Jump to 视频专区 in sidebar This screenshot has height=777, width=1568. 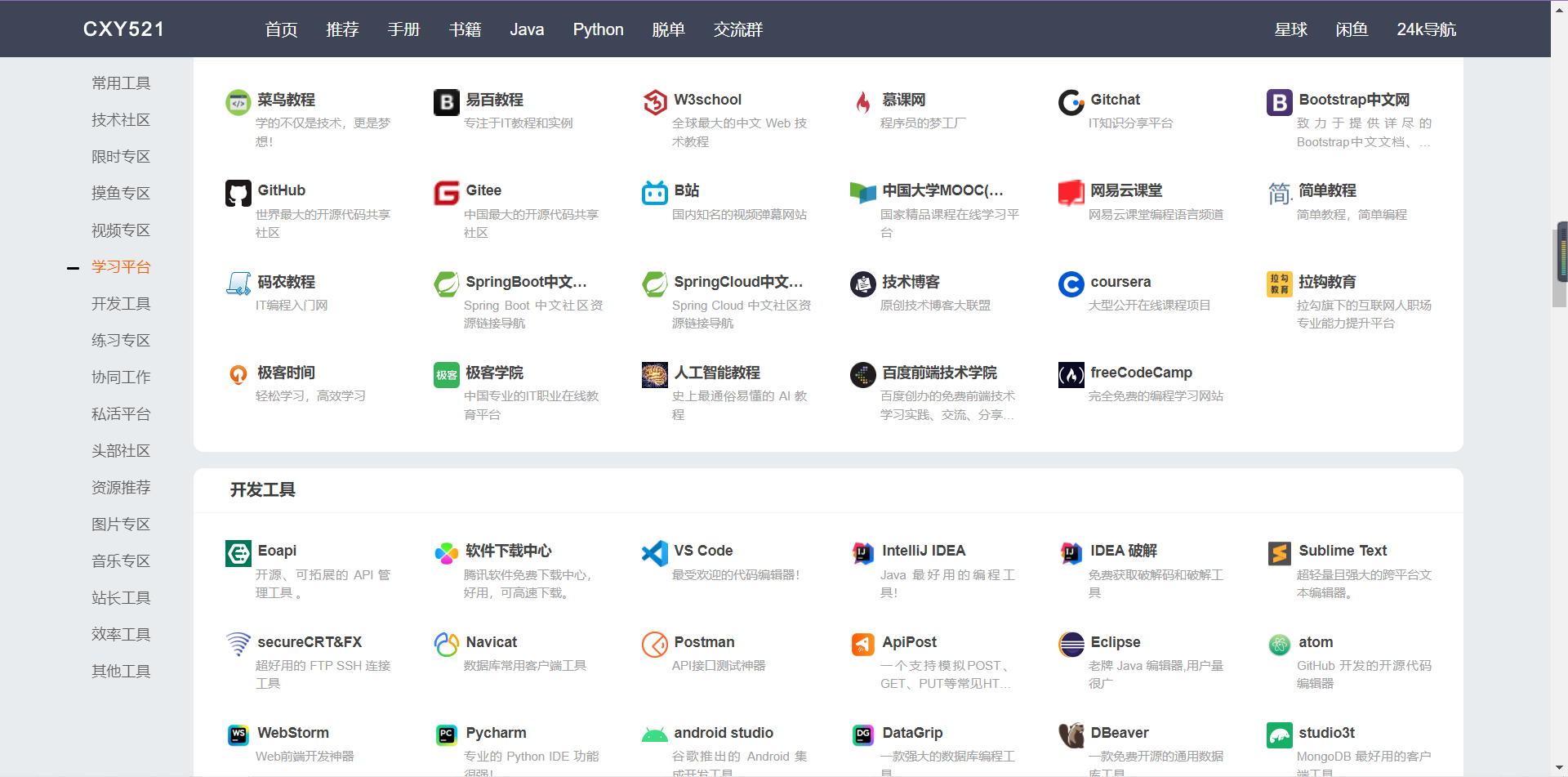tap(121, 230)
